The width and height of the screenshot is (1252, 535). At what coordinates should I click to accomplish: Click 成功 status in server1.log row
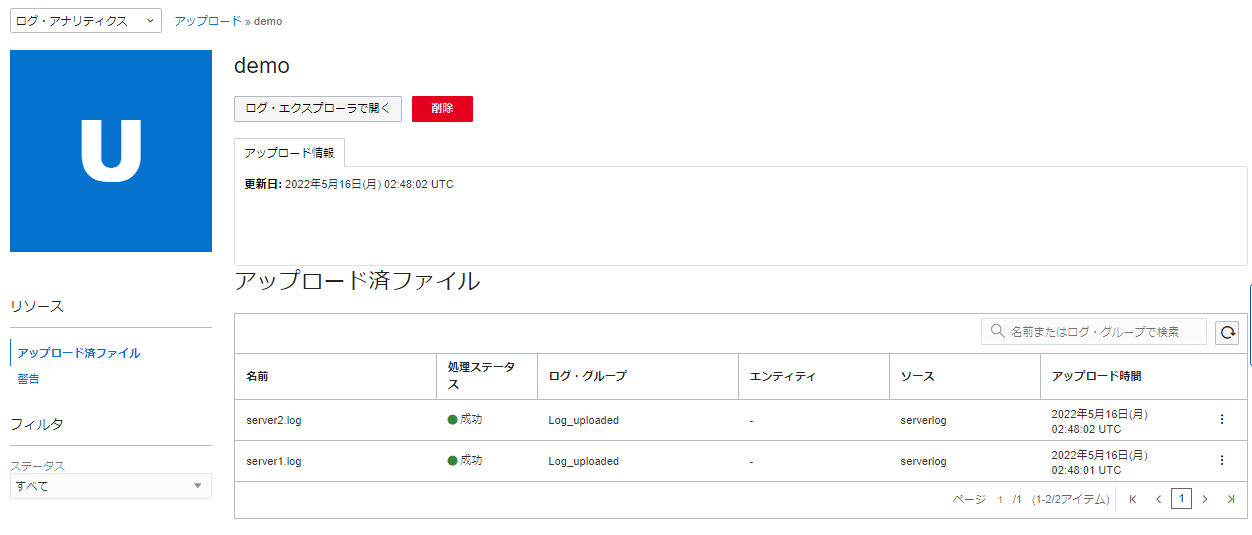pos(465,460)
